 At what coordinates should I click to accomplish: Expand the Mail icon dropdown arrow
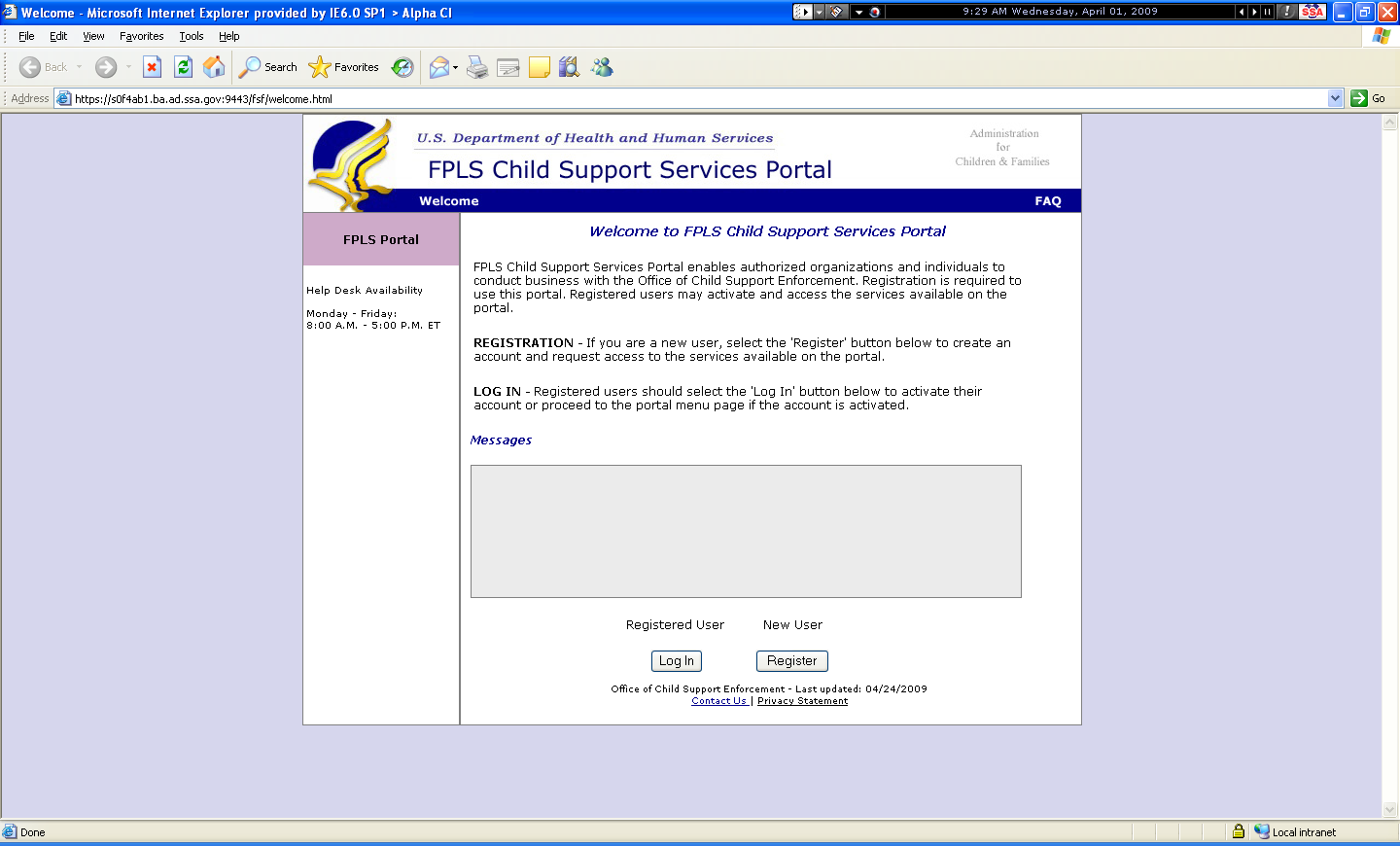pos(455,68)
